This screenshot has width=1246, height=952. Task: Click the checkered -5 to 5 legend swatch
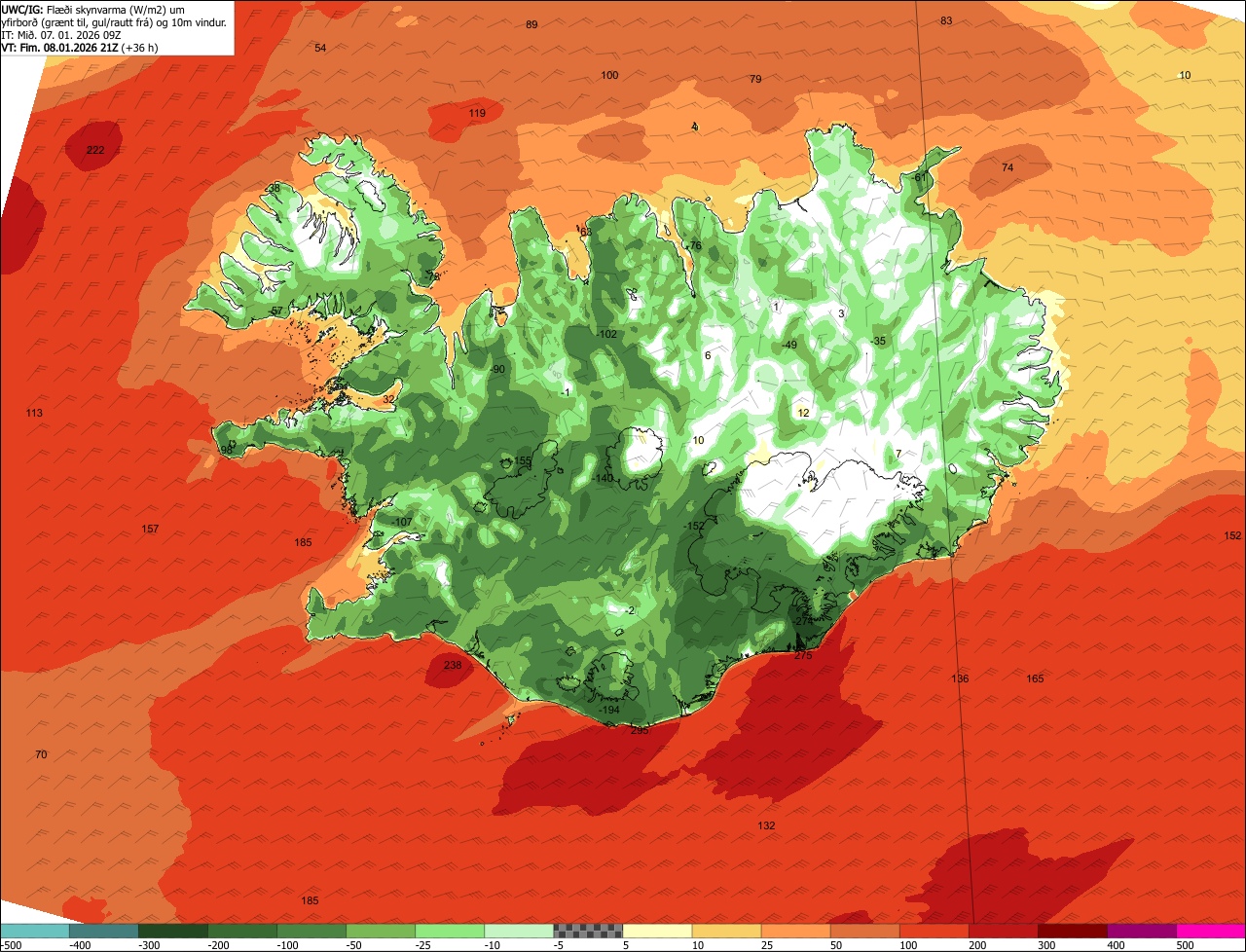point(588,931)
